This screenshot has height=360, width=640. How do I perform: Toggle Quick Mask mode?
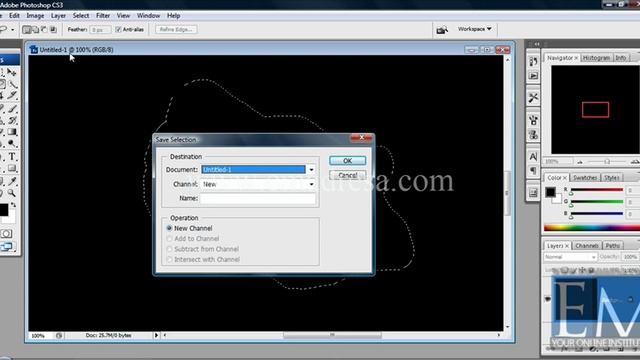click(7, 233)
